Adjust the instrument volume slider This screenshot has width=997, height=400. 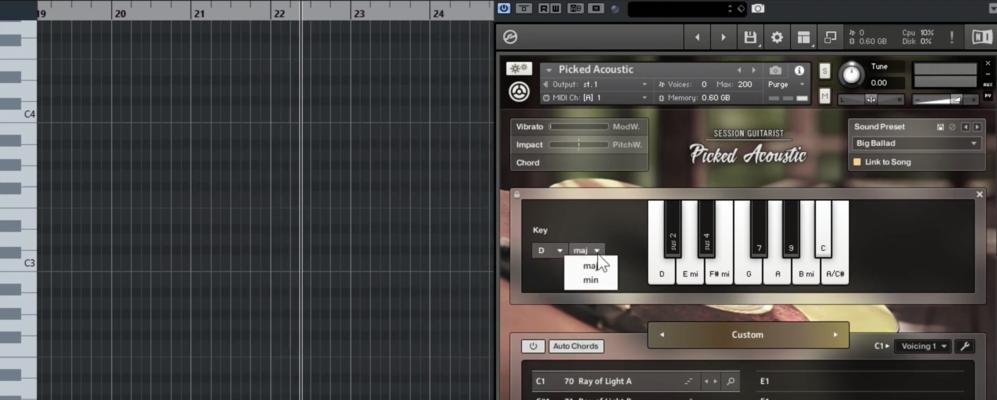(x=945, y=99)
